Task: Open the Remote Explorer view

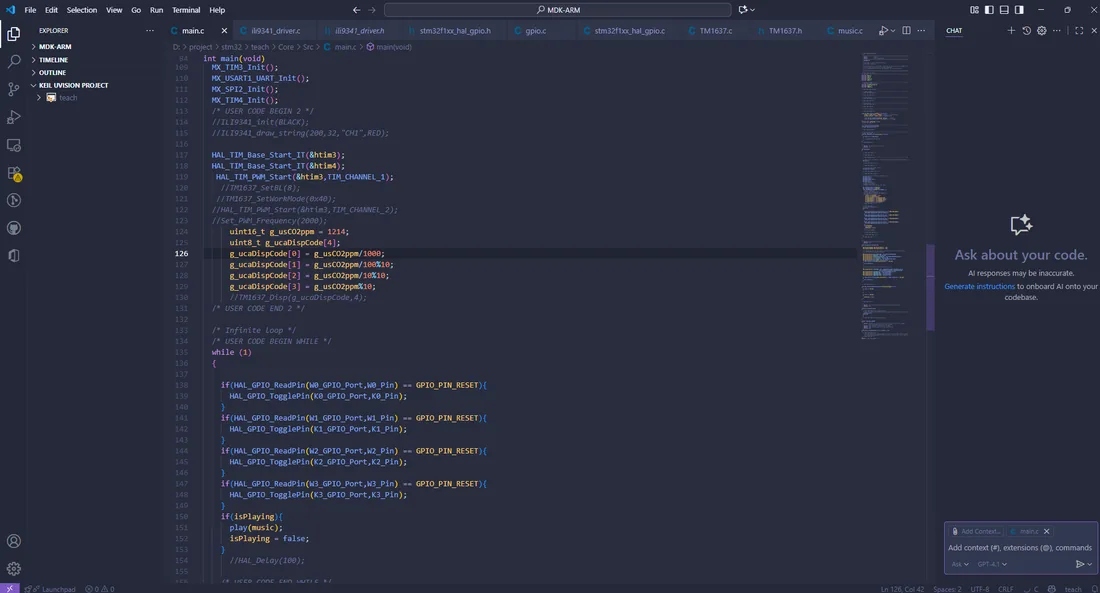Action: [13, 145]
